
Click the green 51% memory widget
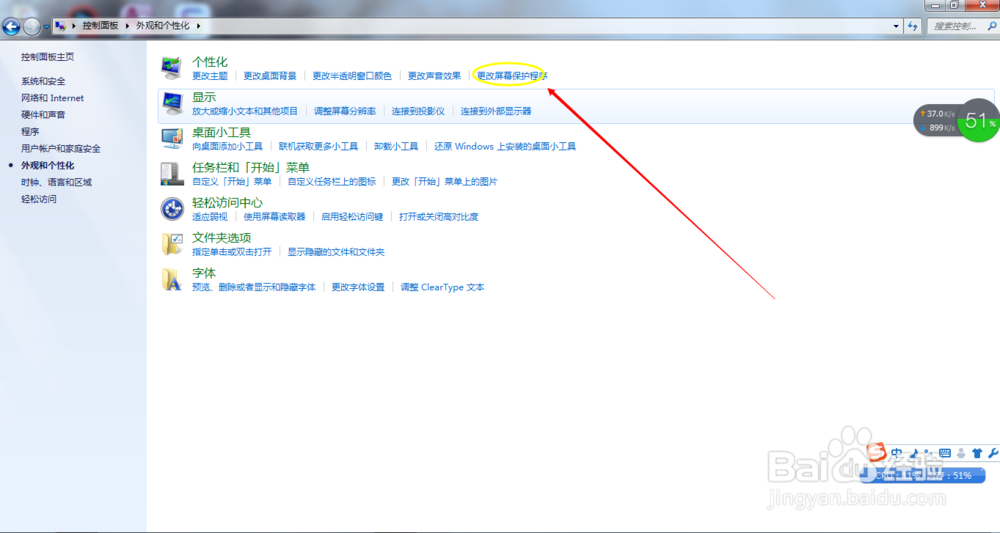point(978,120)
